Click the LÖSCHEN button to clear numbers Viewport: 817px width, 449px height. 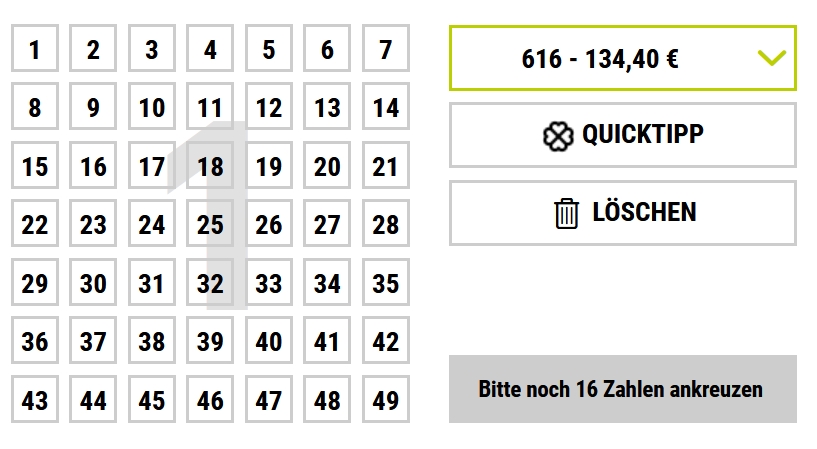pos(623,213)
